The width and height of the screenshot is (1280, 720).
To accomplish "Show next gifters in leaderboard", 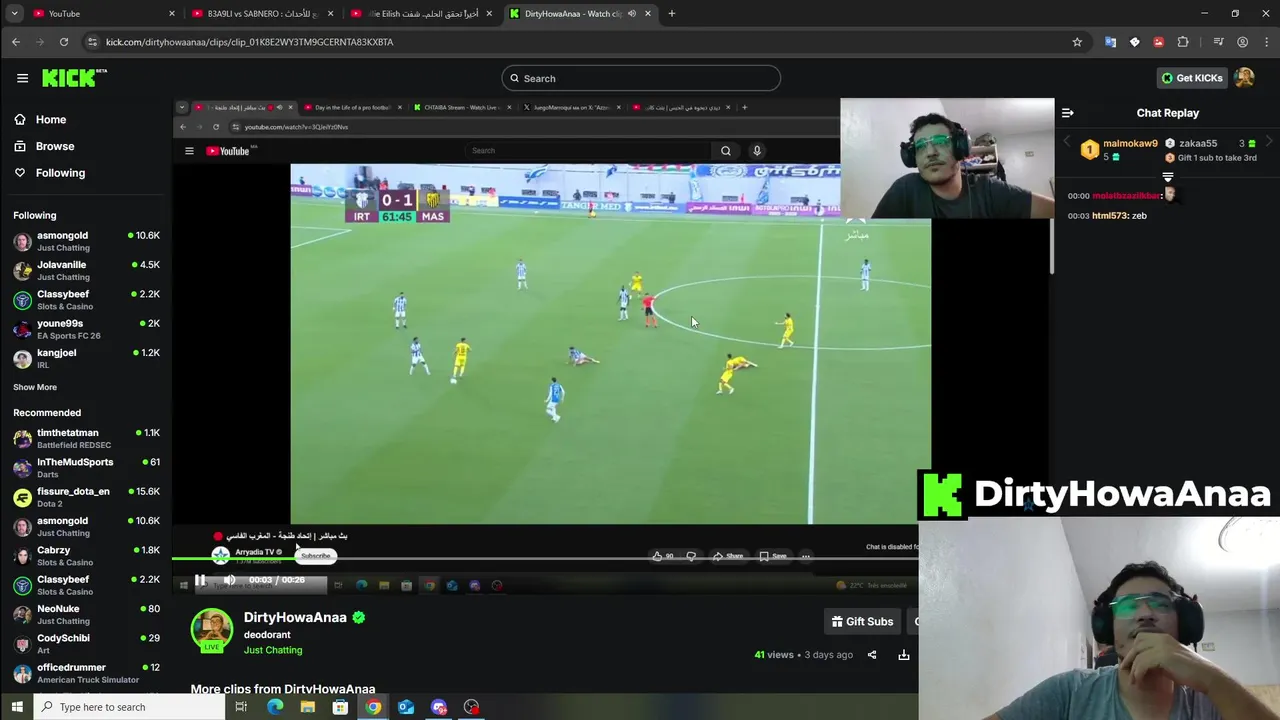I will click(1270, 143).
